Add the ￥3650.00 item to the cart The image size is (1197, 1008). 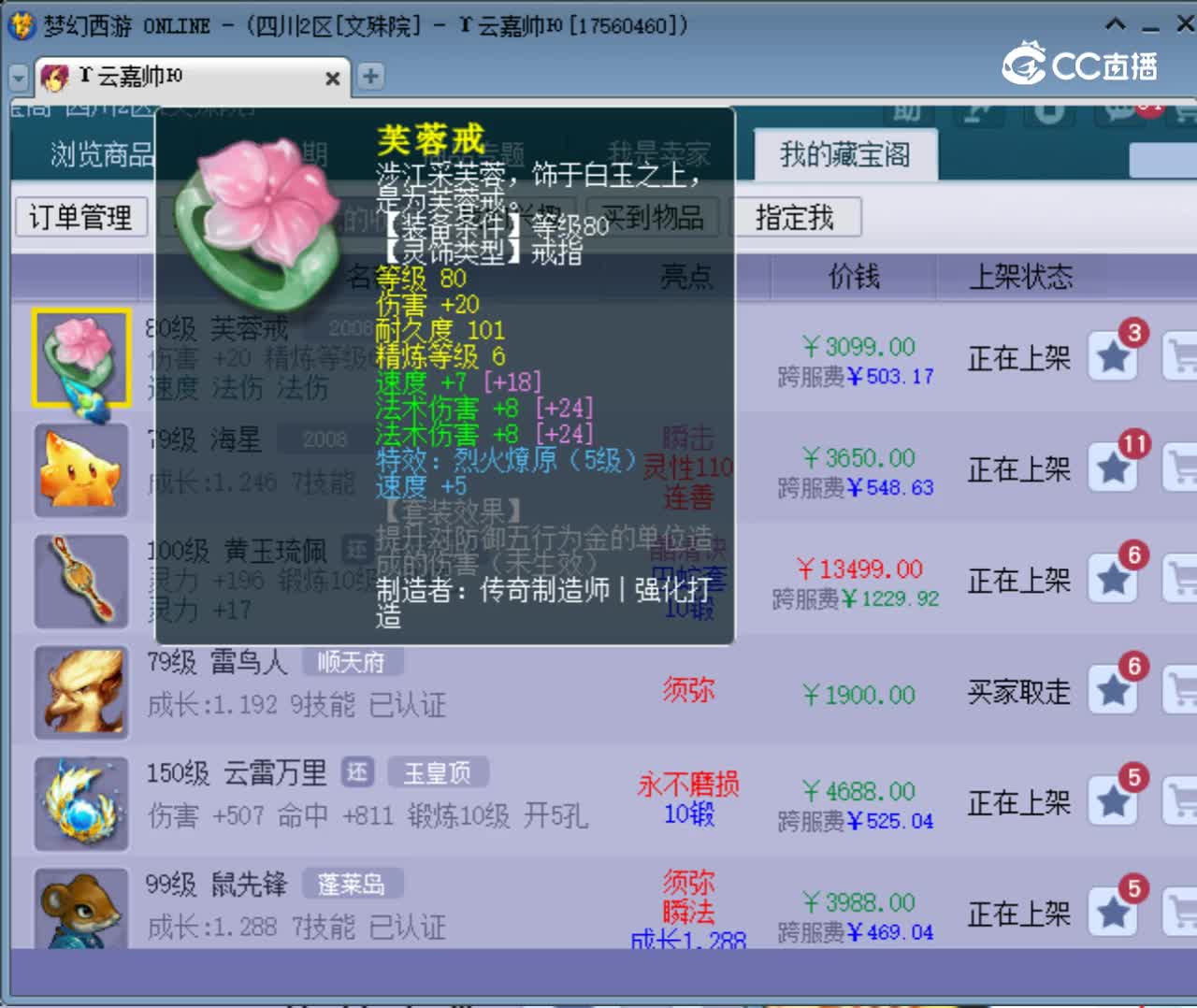1180,468
